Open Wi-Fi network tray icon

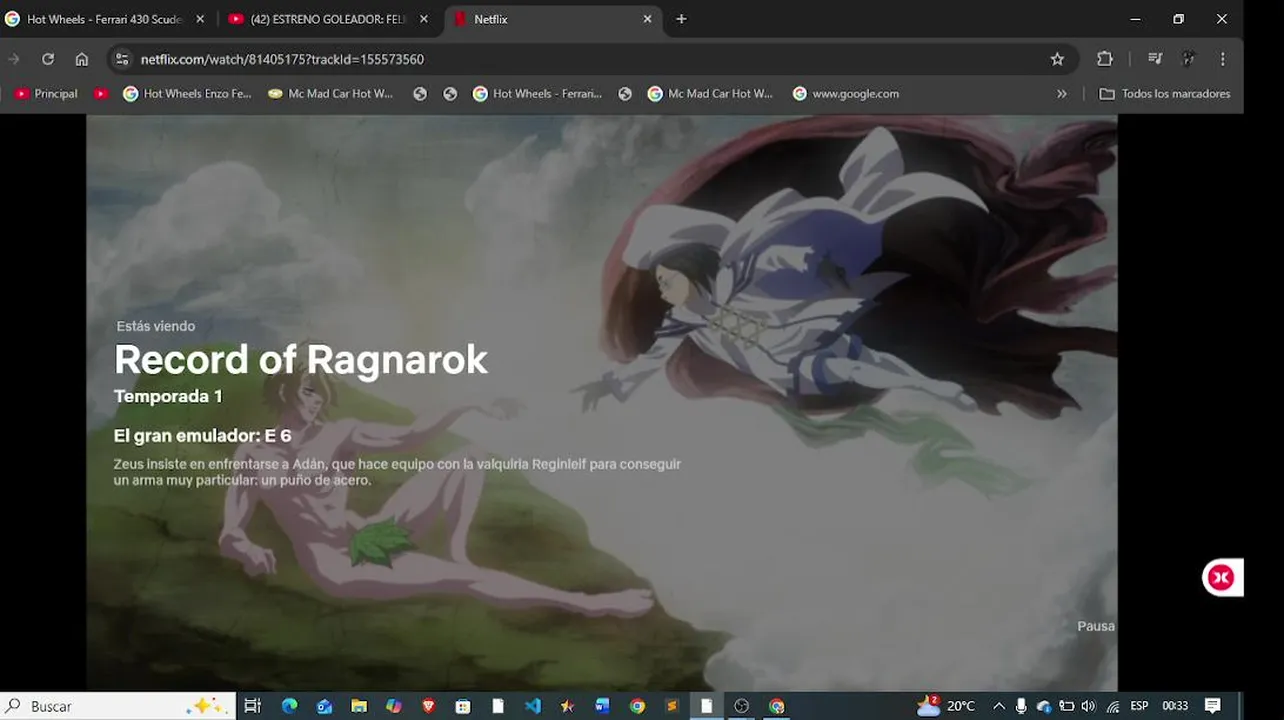(x=1112, y=706)
